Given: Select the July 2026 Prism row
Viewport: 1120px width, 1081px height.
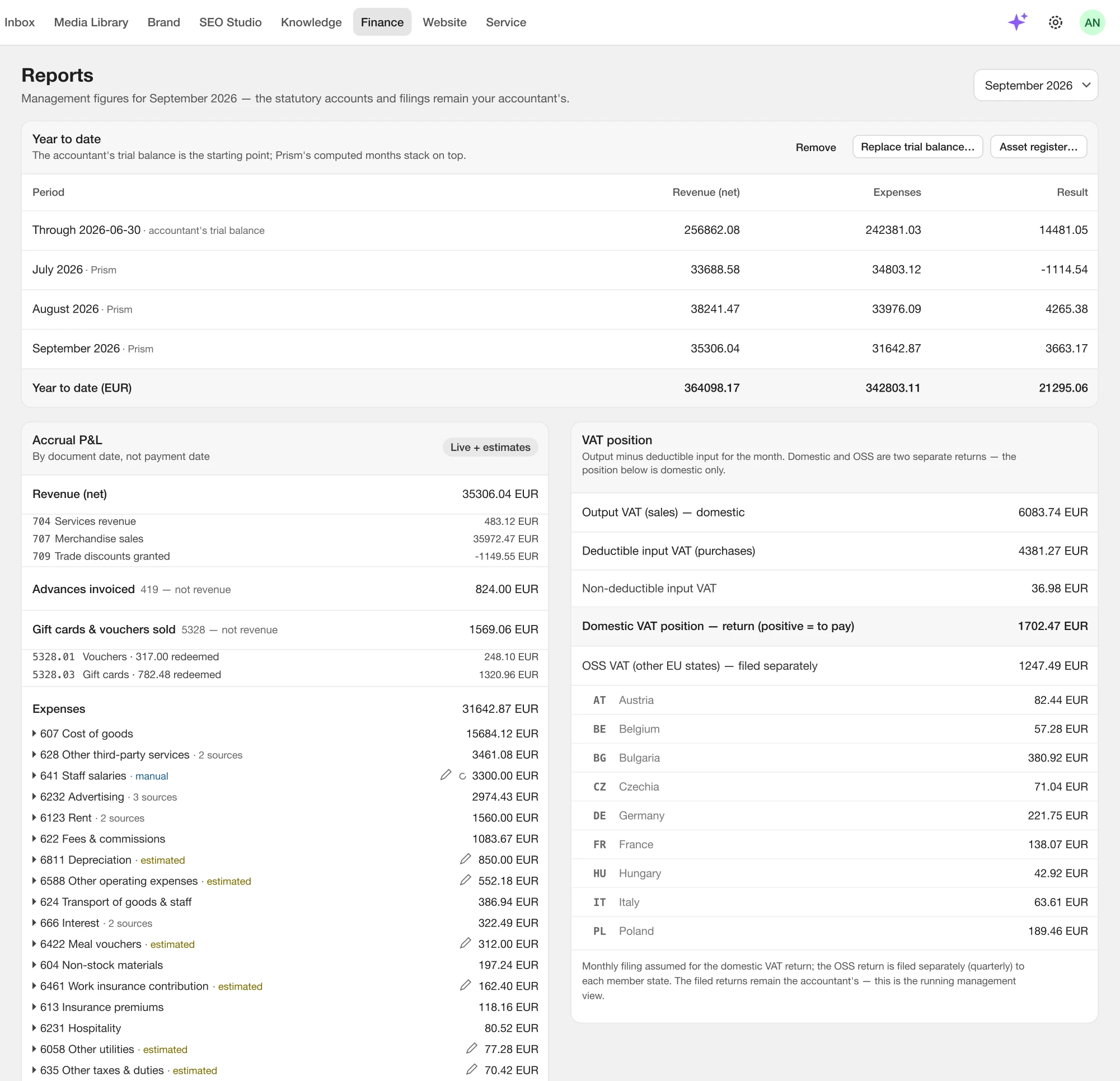Looking at the screenshot, I should [x=559, y=270].
